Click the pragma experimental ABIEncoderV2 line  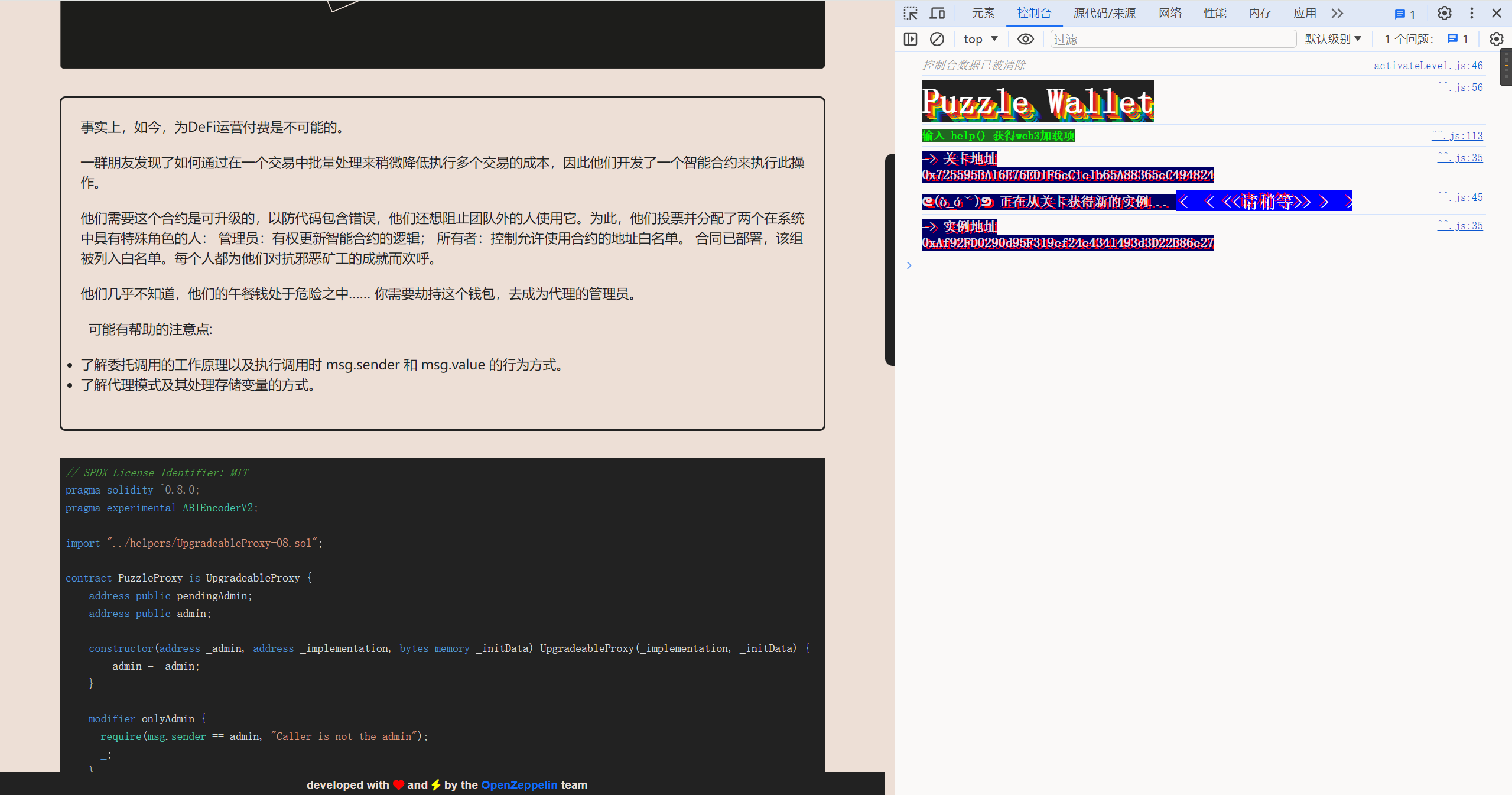161,508
